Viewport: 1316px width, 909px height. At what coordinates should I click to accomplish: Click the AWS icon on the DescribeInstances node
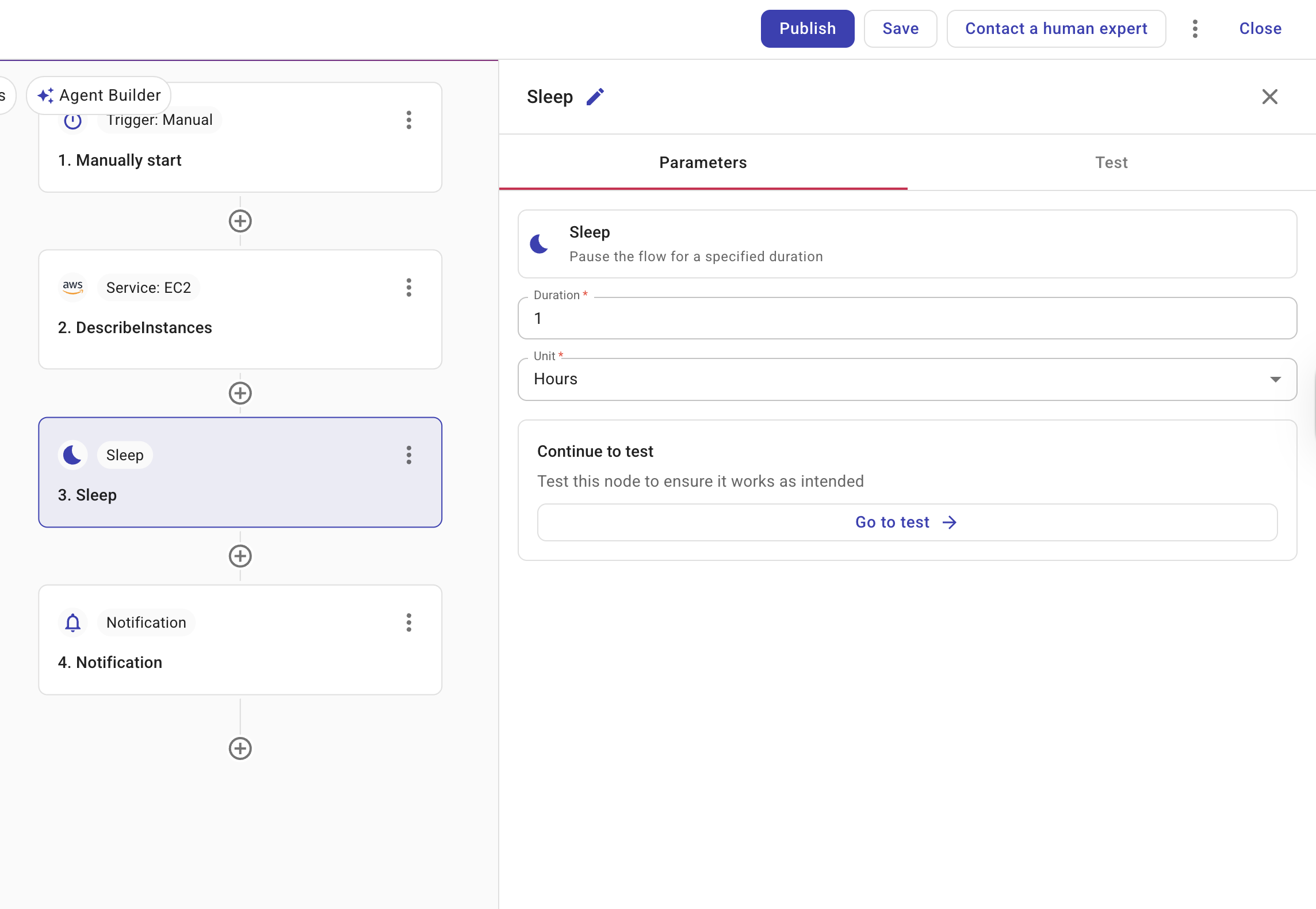[72, 288]
